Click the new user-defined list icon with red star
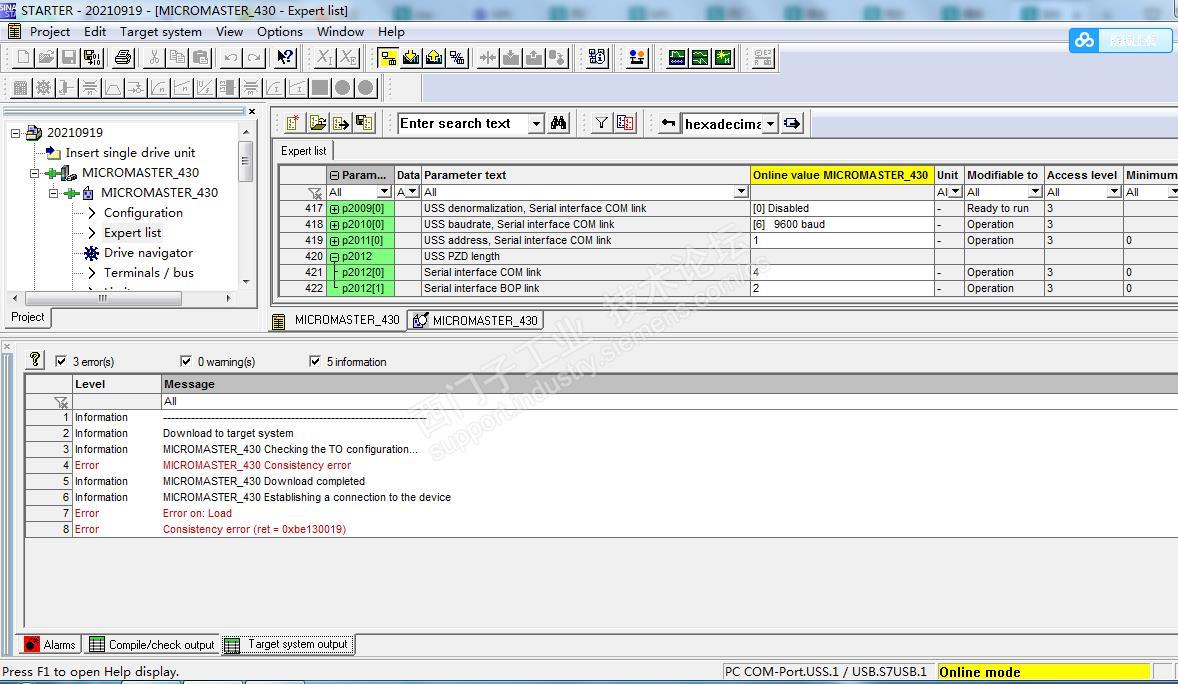The width and height of the screenshot is (1178, 684). [293, 123]
